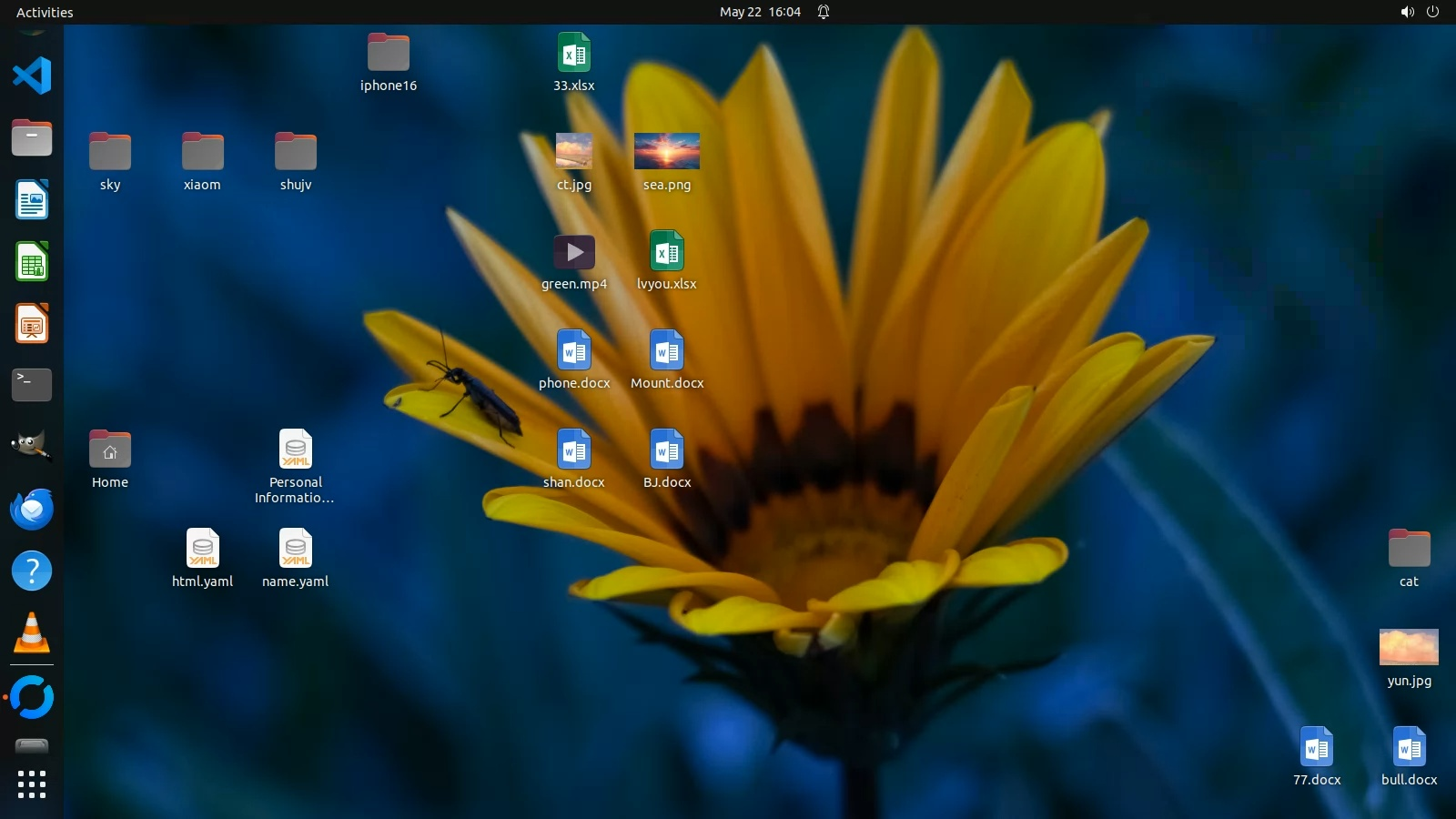Select the sea.png image thumbnail
This screenshot has width=1456, height=819.
(x=667, y=151)
